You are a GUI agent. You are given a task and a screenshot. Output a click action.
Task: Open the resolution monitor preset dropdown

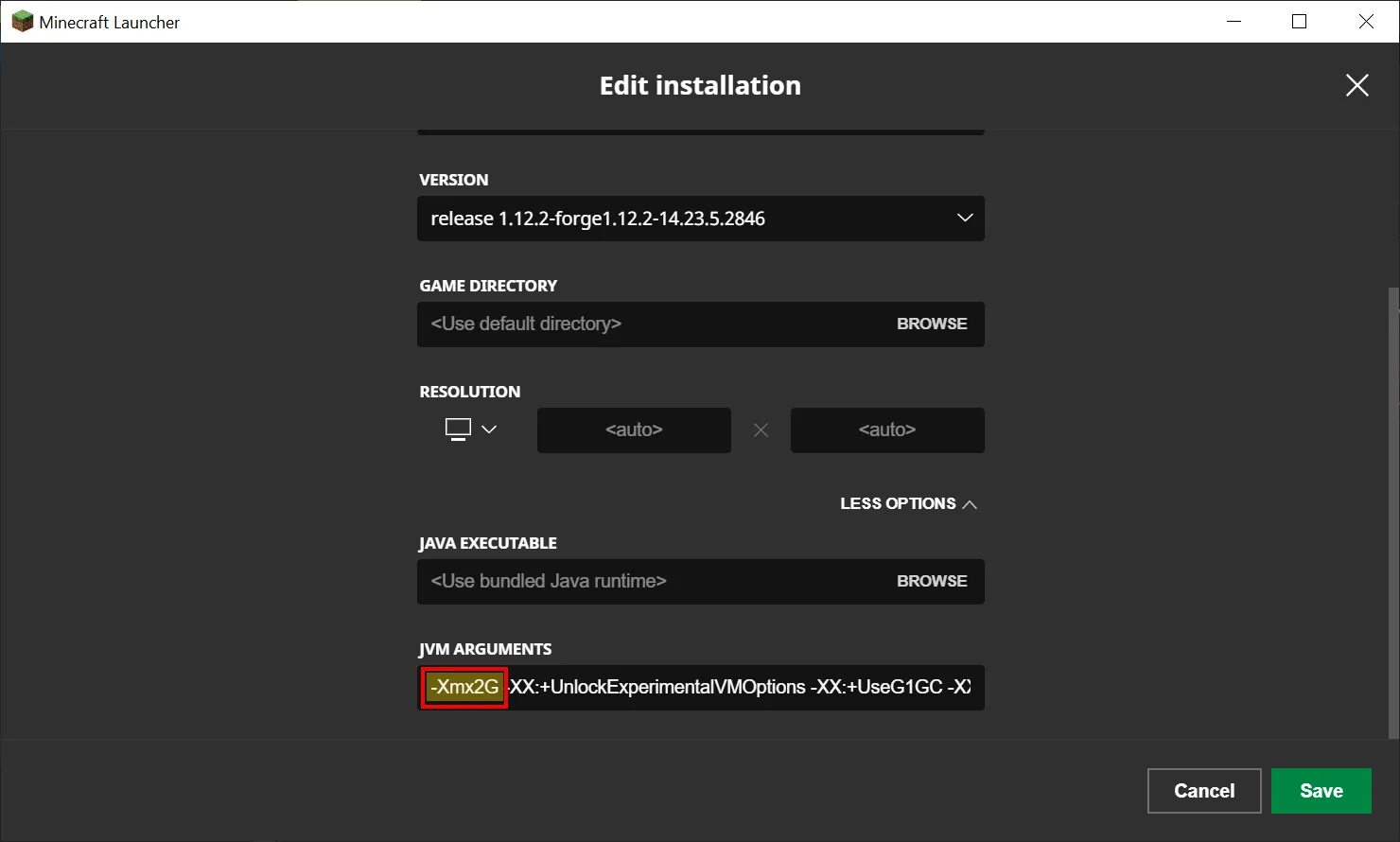[470, 430]
